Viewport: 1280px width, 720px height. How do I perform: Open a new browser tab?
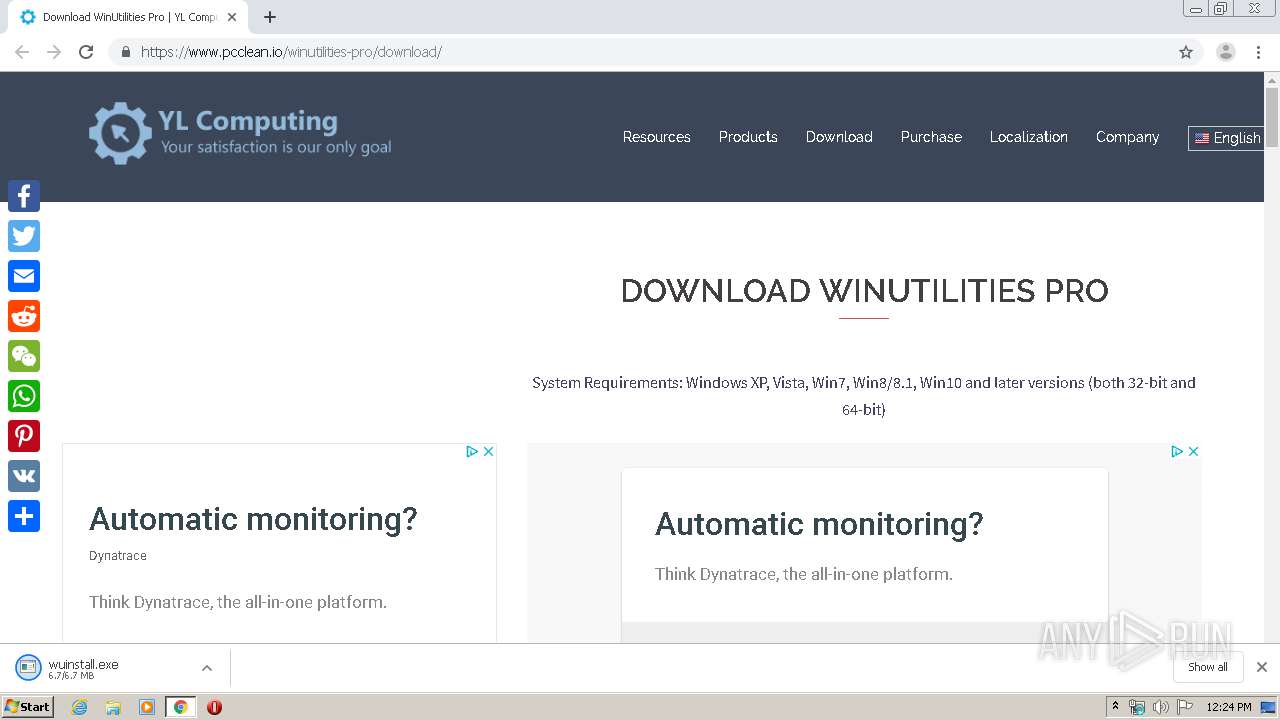pyautogui.click(x=270, y=17)
